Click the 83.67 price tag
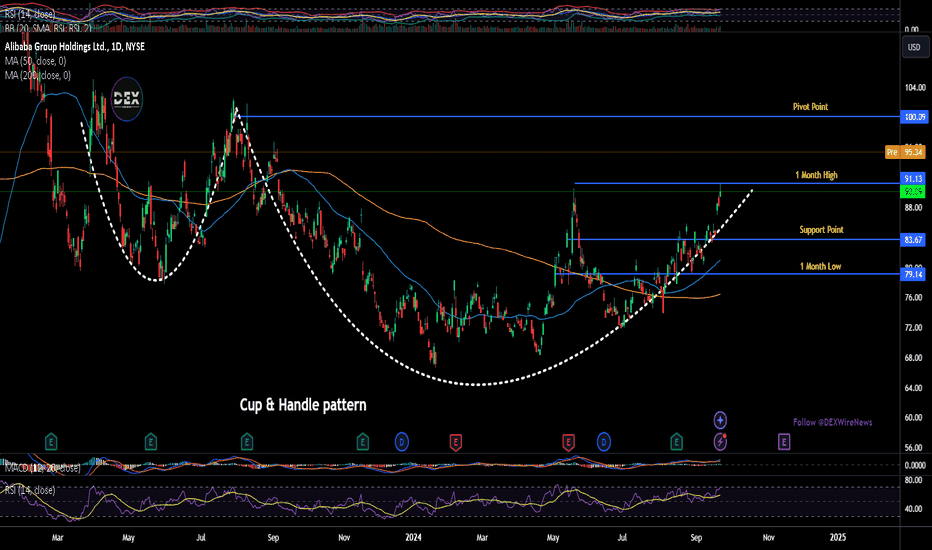This screenshot has height=550, width=932. click(x=914, y=240)
